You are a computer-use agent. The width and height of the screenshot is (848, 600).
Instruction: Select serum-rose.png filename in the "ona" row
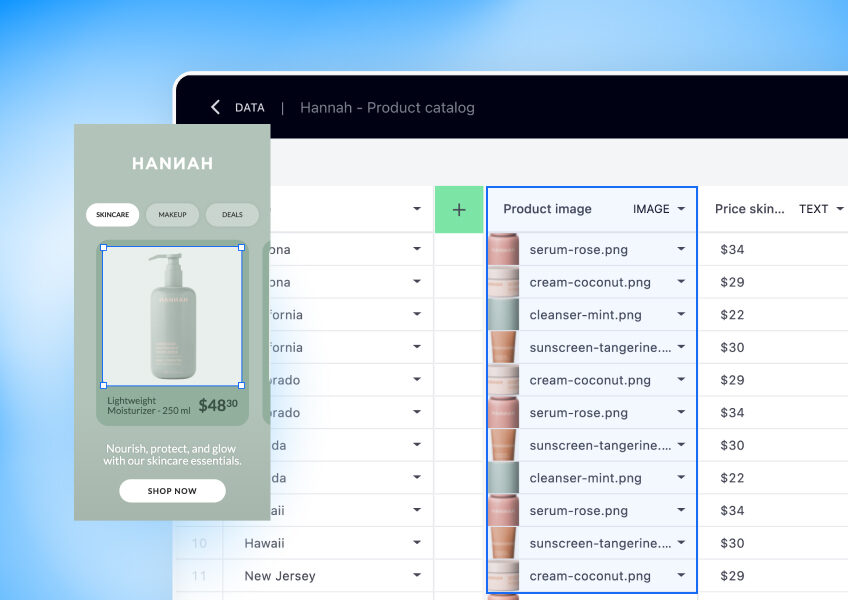(x=579, y=250)
